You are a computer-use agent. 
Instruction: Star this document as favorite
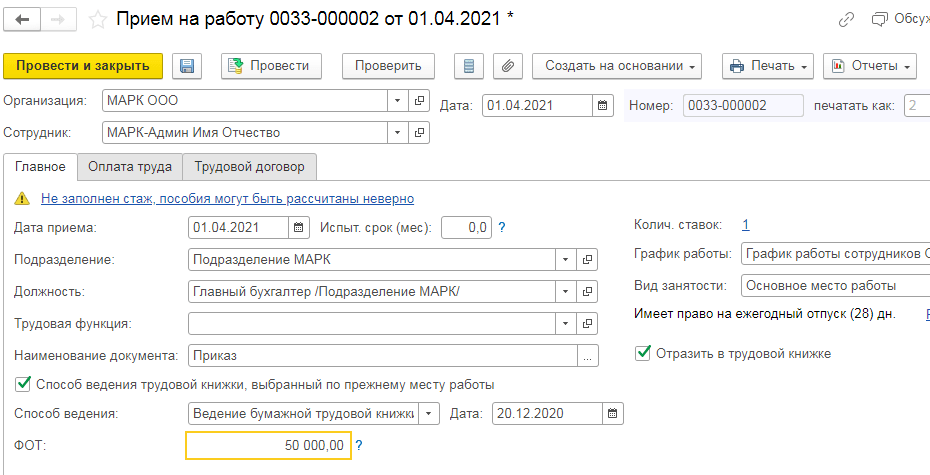click(97, 19)
